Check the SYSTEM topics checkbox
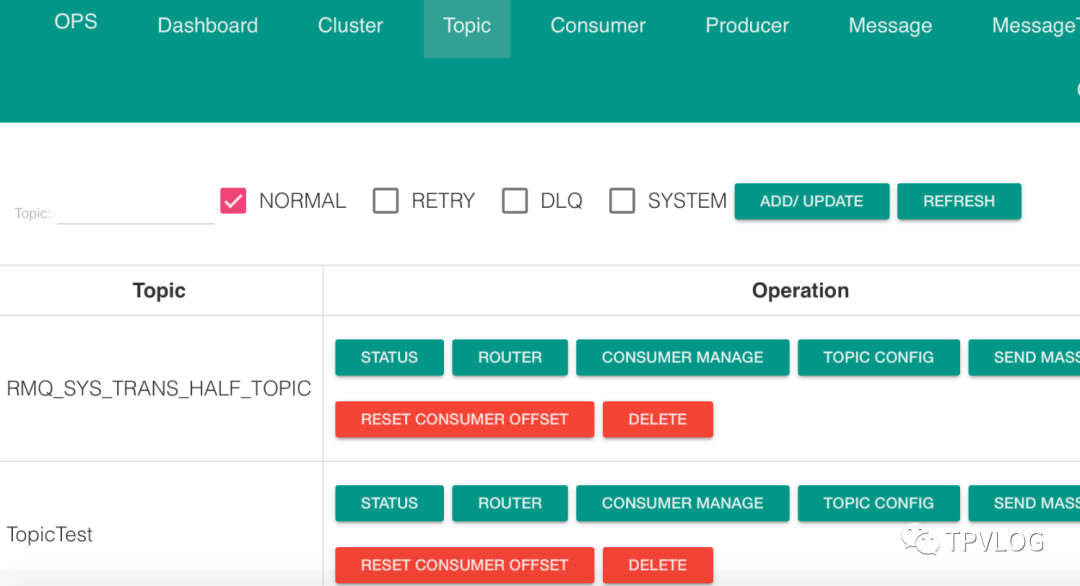The height and width of the screenshot is (586, 1080). pos(622,201)
